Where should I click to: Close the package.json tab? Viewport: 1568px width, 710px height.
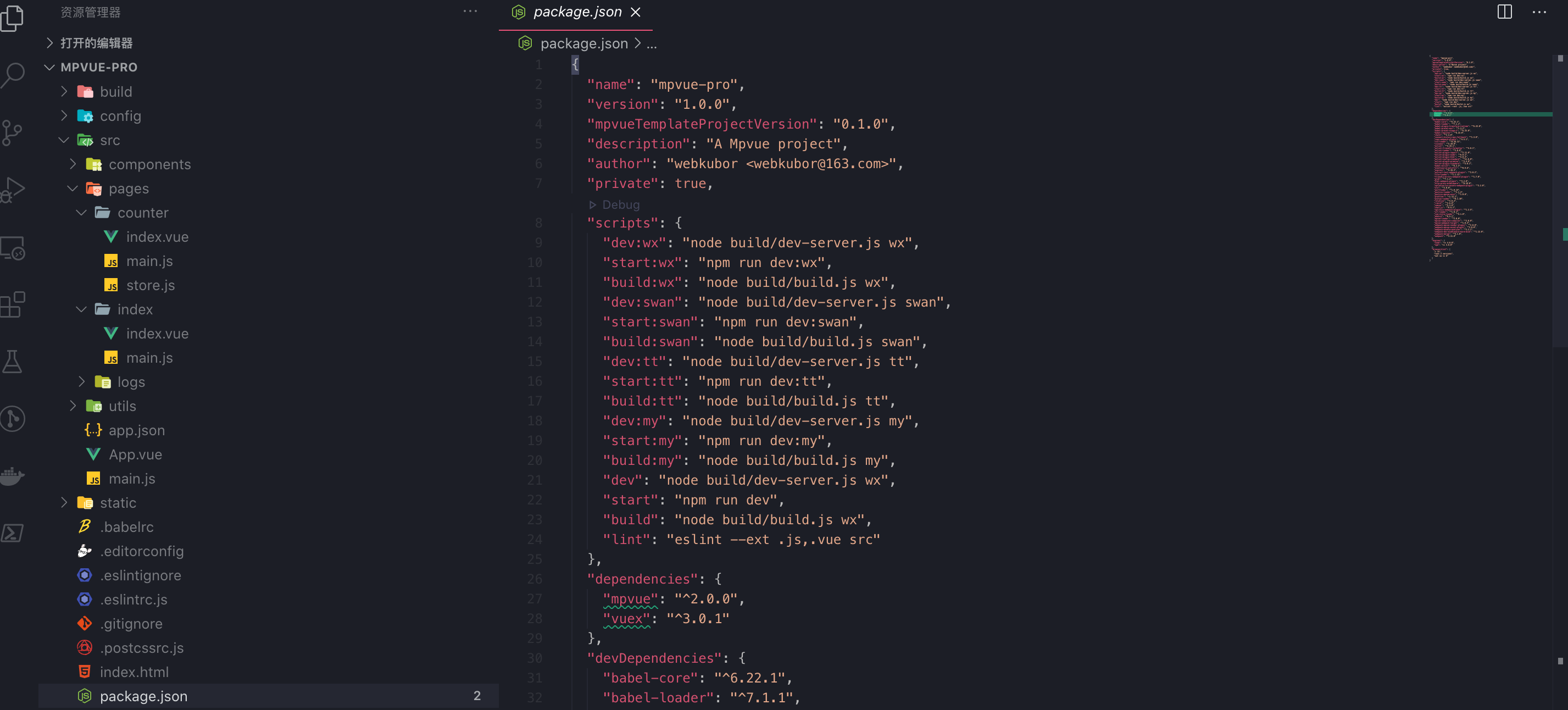[636, 12]
